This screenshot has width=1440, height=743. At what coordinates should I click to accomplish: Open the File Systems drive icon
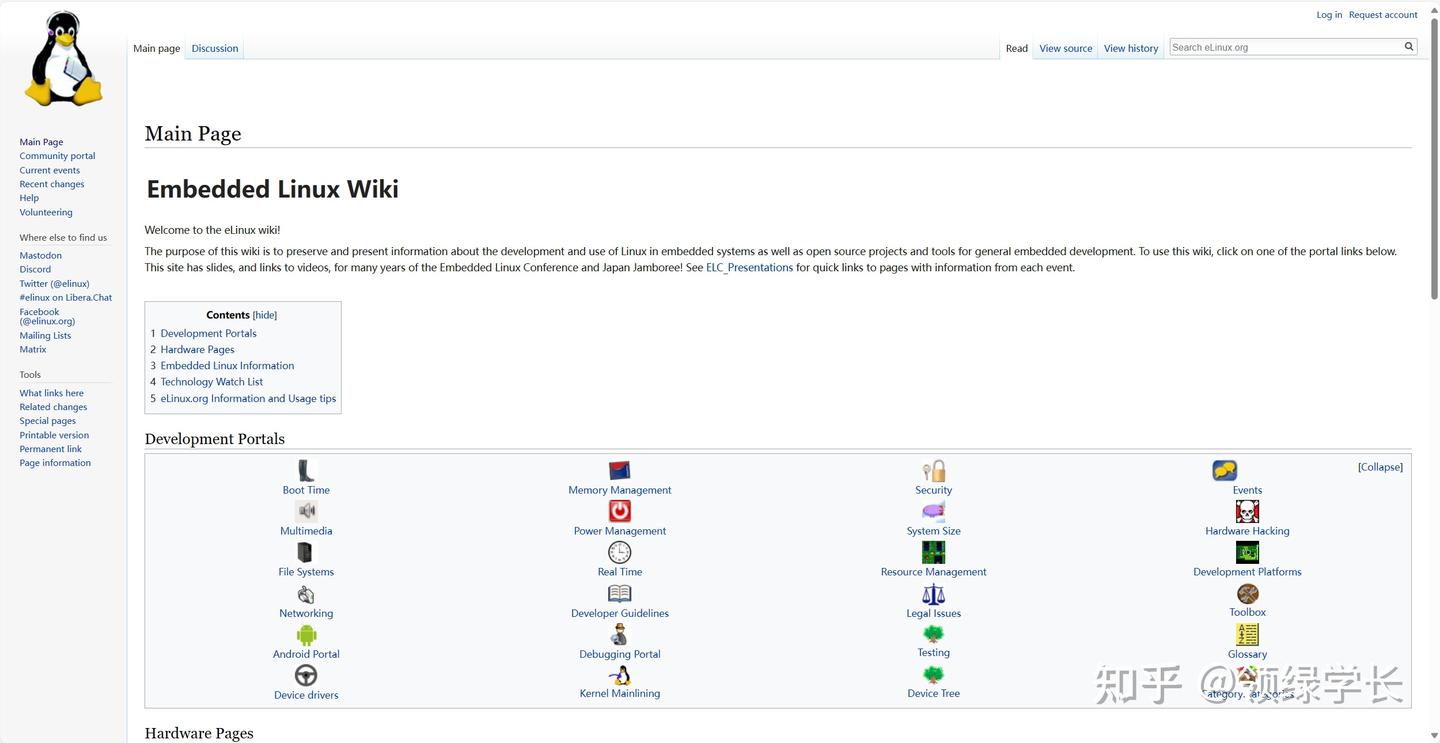click(306, 553)
